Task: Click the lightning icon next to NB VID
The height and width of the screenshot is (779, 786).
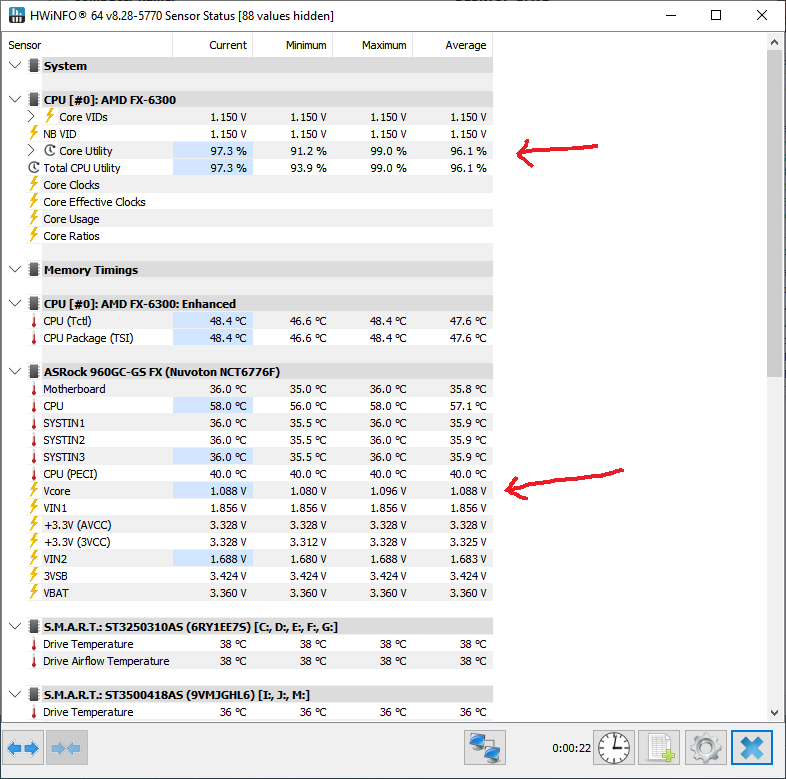Action: pos(34,133)
